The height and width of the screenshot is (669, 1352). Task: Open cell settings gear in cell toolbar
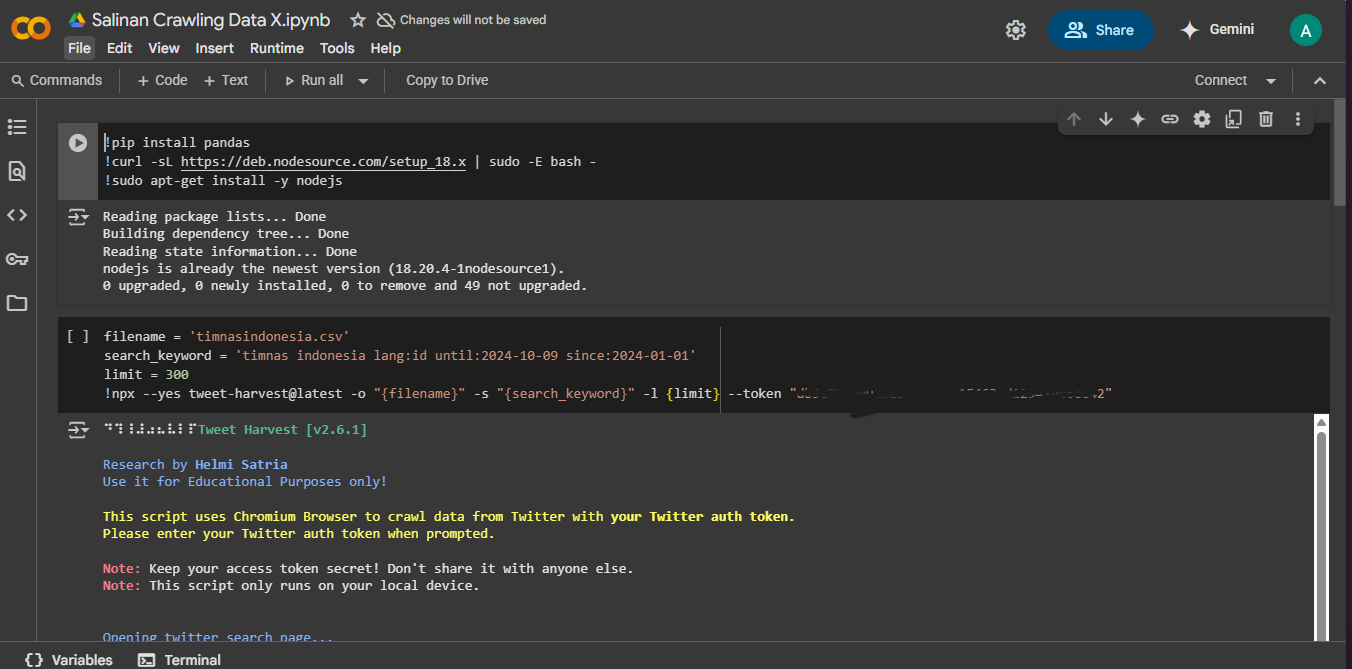pos(1202,119)
